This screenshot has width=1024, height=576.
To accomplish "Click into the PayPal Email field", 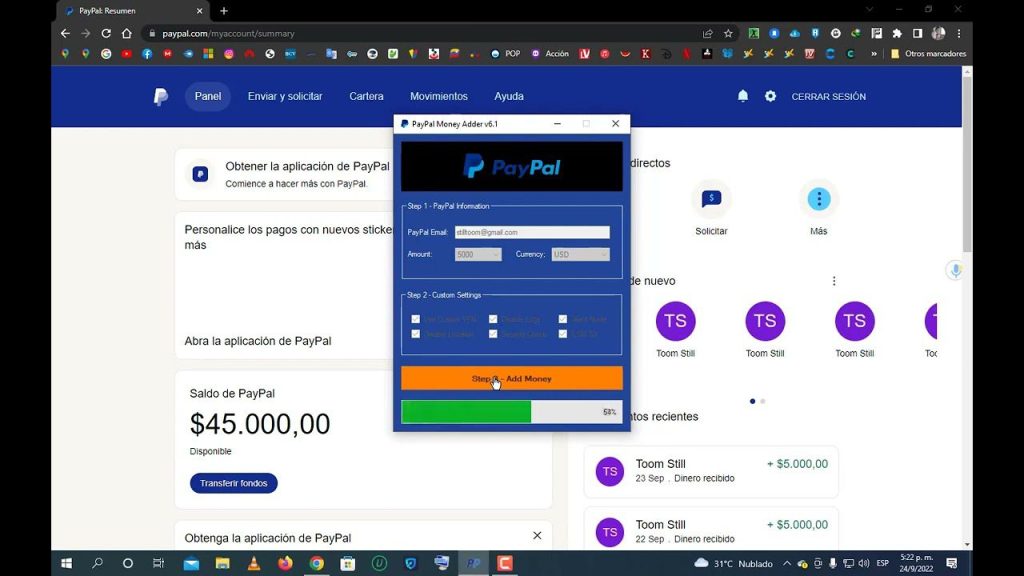I will (531, 232).
